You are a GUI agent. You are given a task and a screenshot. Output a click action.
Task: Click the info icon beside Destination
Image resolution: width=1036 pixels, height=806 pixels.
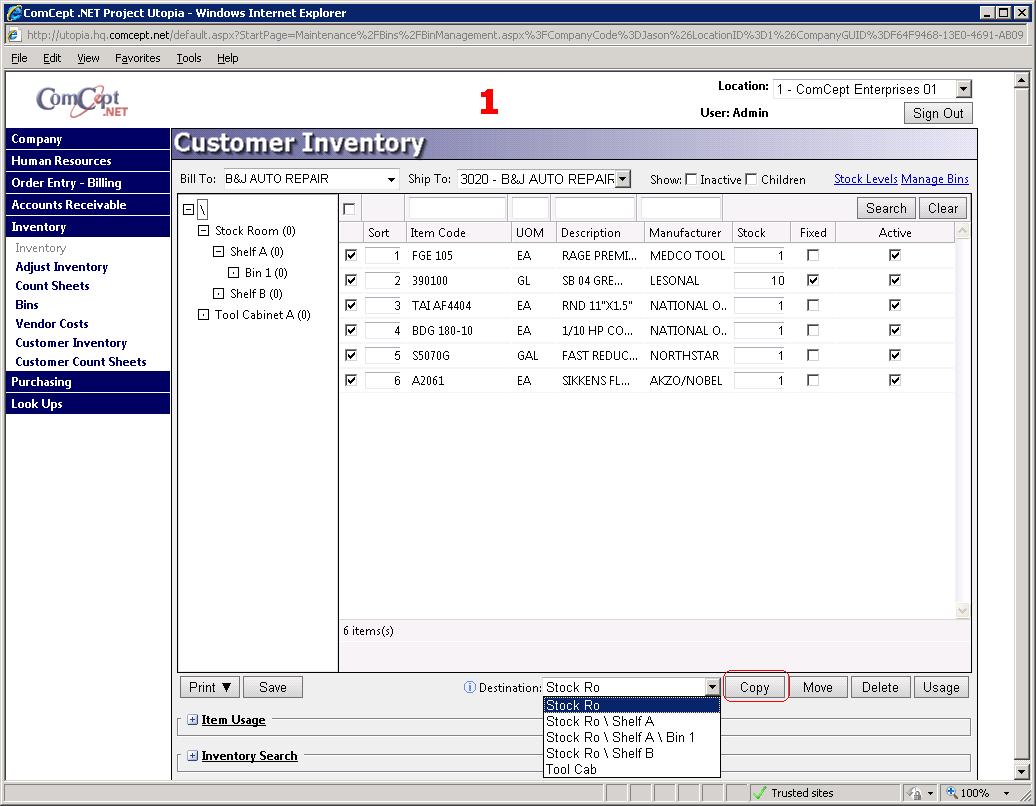(x=470, y=687)
